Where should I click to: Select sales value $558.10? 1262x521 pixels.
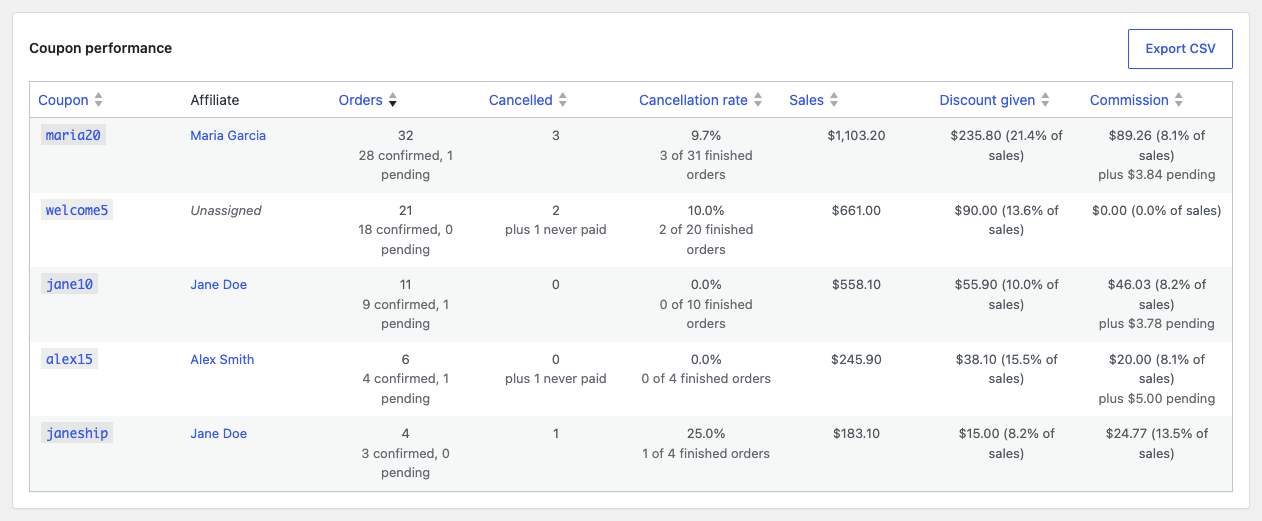pyautogui.click(x=856, y=285)
